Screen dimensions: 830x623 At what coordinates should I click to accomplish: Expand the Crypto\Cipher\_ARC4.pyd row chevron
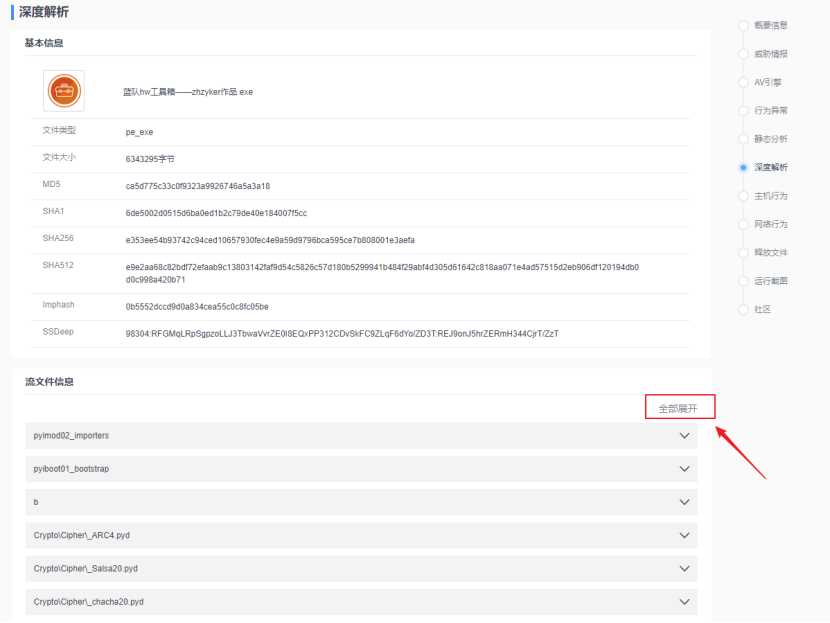point(684,536)
